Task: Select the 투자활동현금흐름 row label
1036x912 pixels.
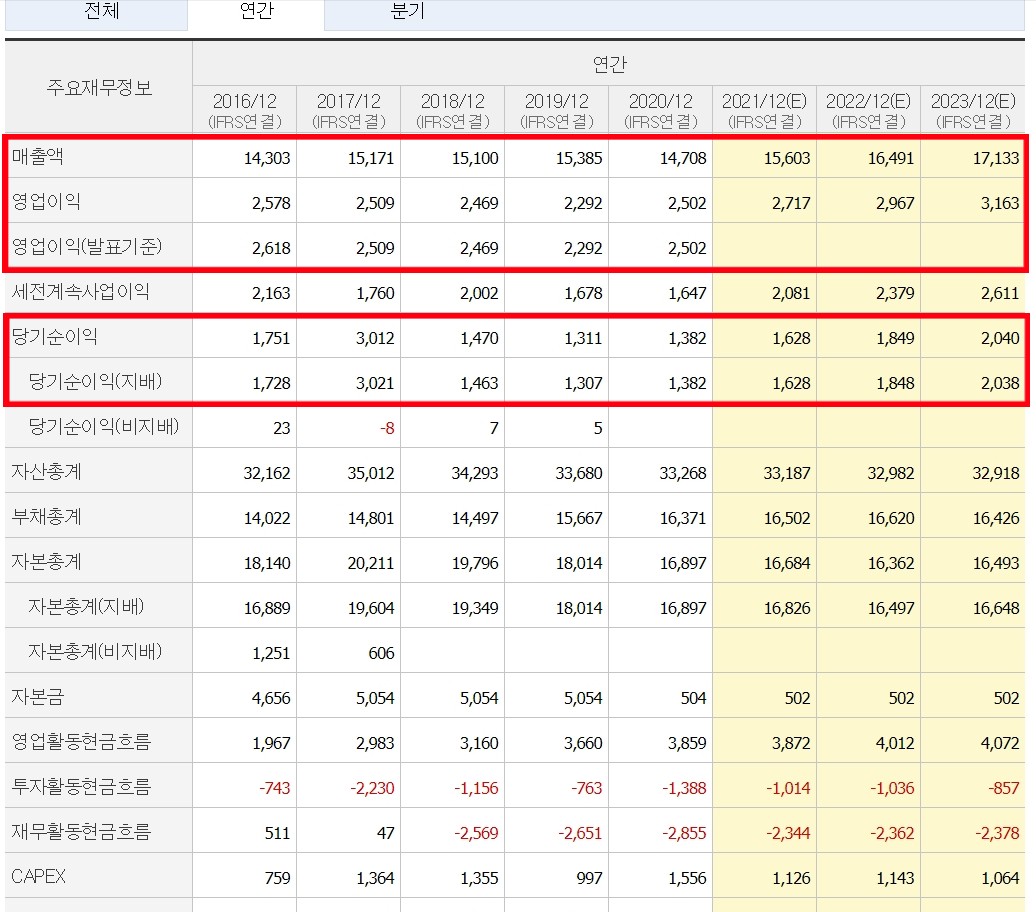Action: point(81,786)
